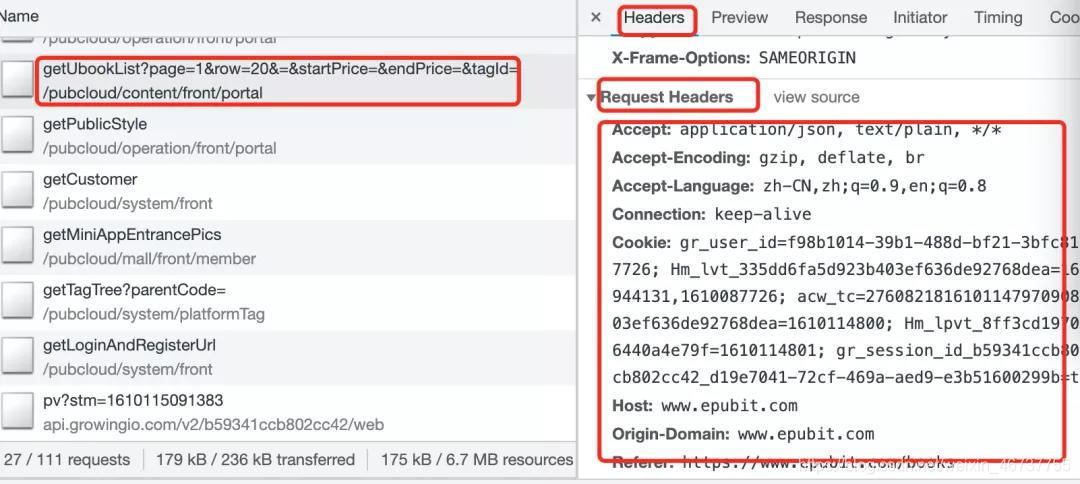The width and height of the screenshot is (1080, 484).
Task: Open the Timing tab
Action: 998,18
